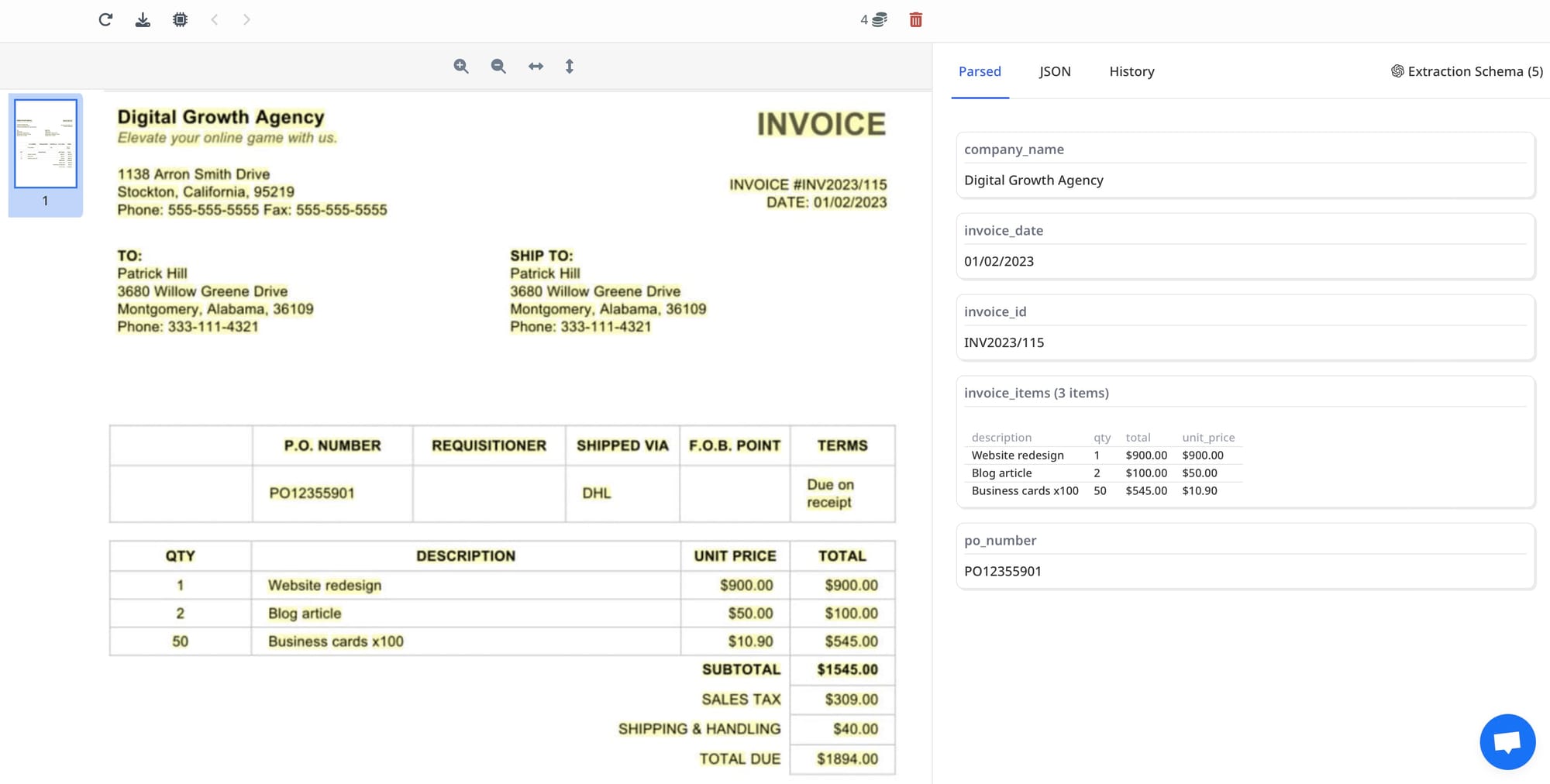Zoom in on the invoice preview
This screenshot has width=1550, height=784.
coord(461,67)
